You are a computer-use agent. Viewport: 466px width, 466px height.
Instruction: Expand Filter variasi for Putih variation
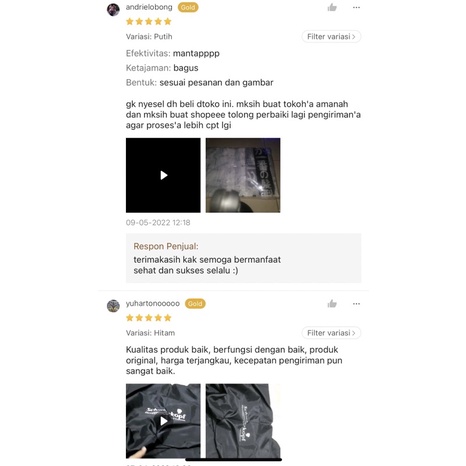tap(331, 36)
